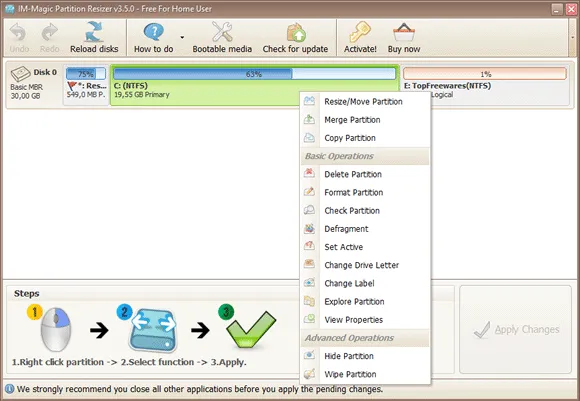This screenshot has width=580, height=401.
Task: Click the Set Active flag icon
Action: coord(309,246)
